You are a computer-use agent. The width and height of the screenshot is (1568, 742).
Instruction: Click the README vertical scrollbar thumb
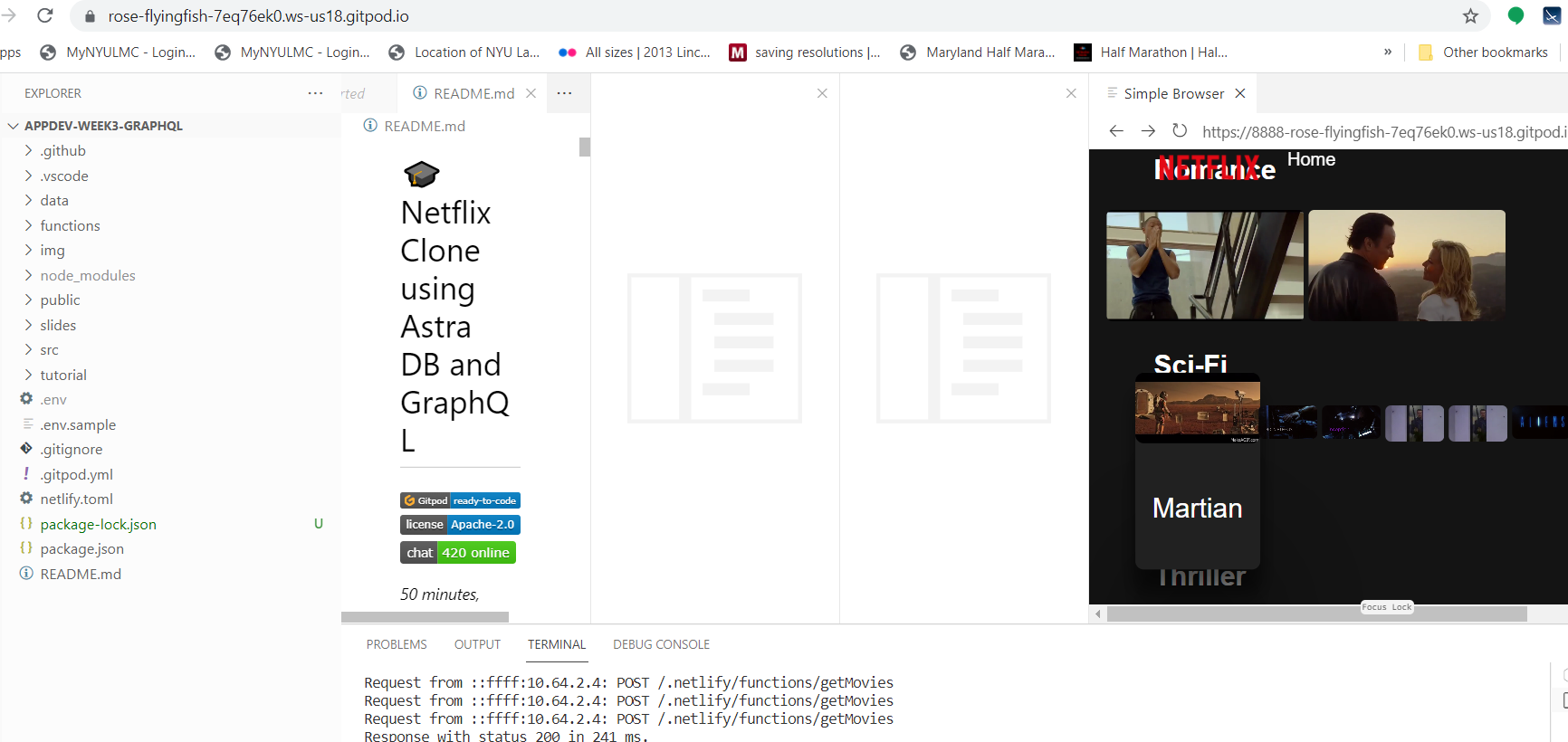click(585, 147)
